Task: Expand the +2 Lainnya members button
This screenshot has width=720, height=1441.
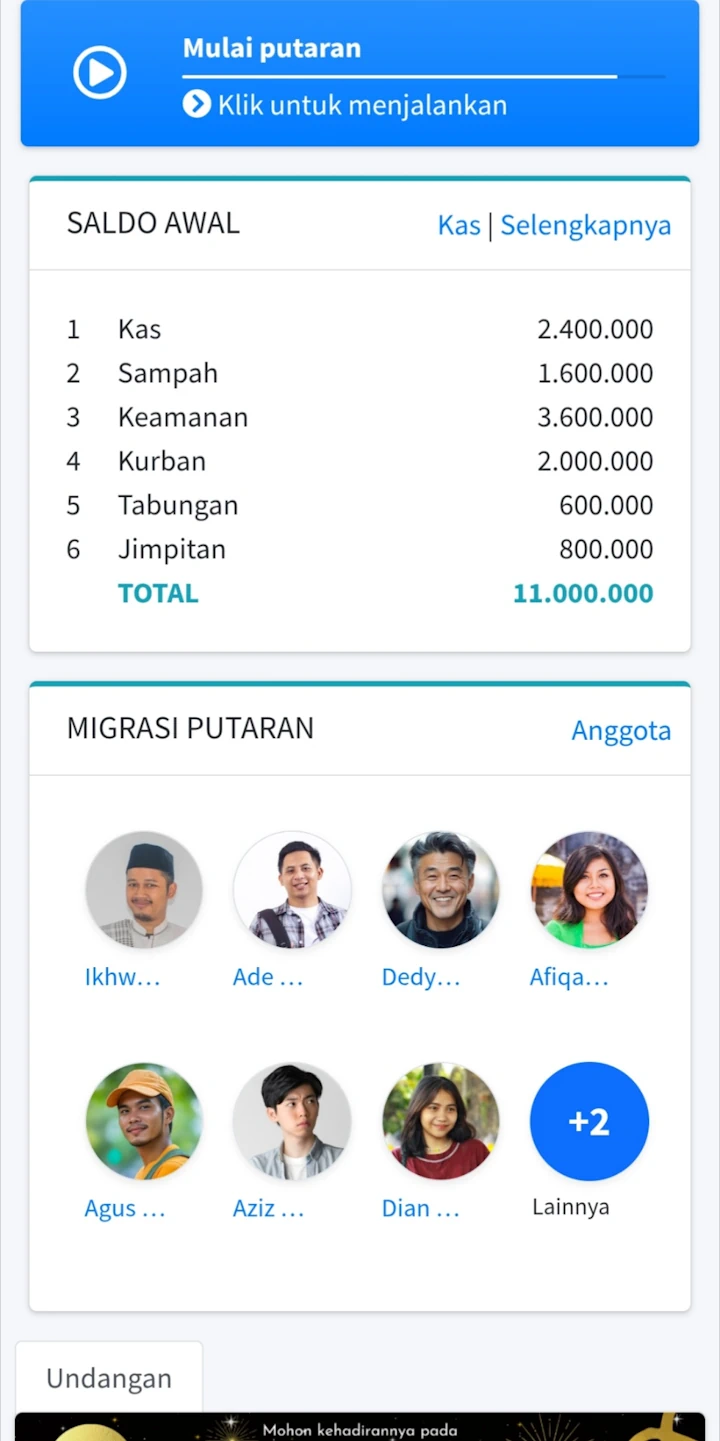Action: (589, 1121)
